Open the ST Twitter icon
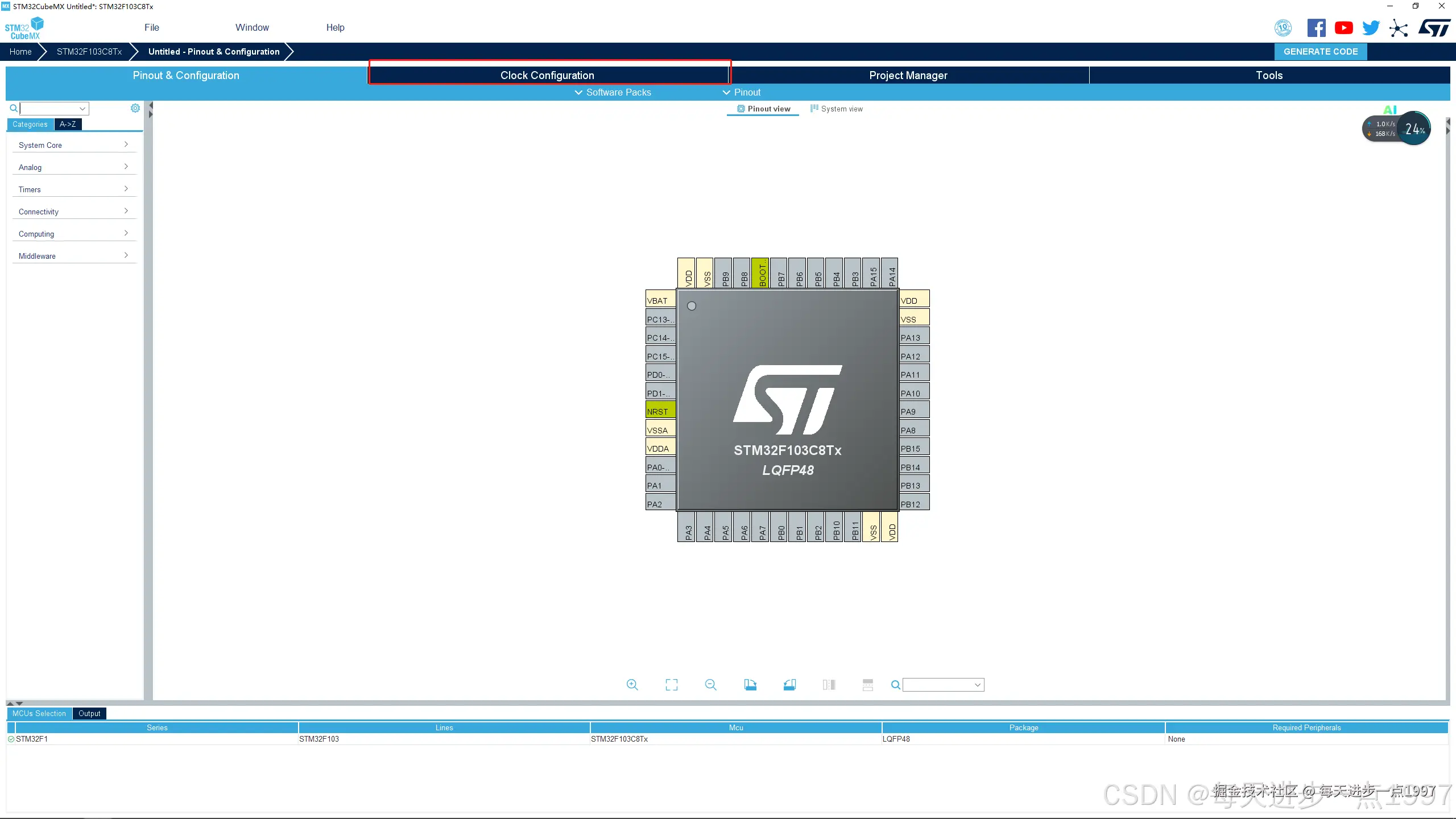Screen dimensions: 1456x819 click(x=1371, y=28)
